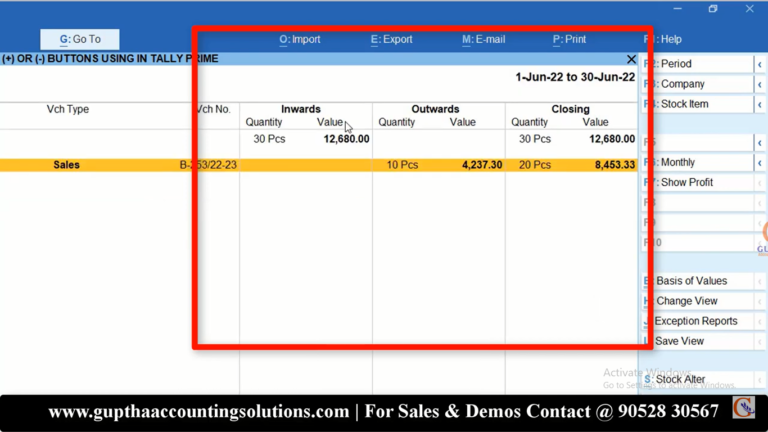Click the Save View option
Image resolution: width=768 pixels, height=432 pixels.
(697, 341)
